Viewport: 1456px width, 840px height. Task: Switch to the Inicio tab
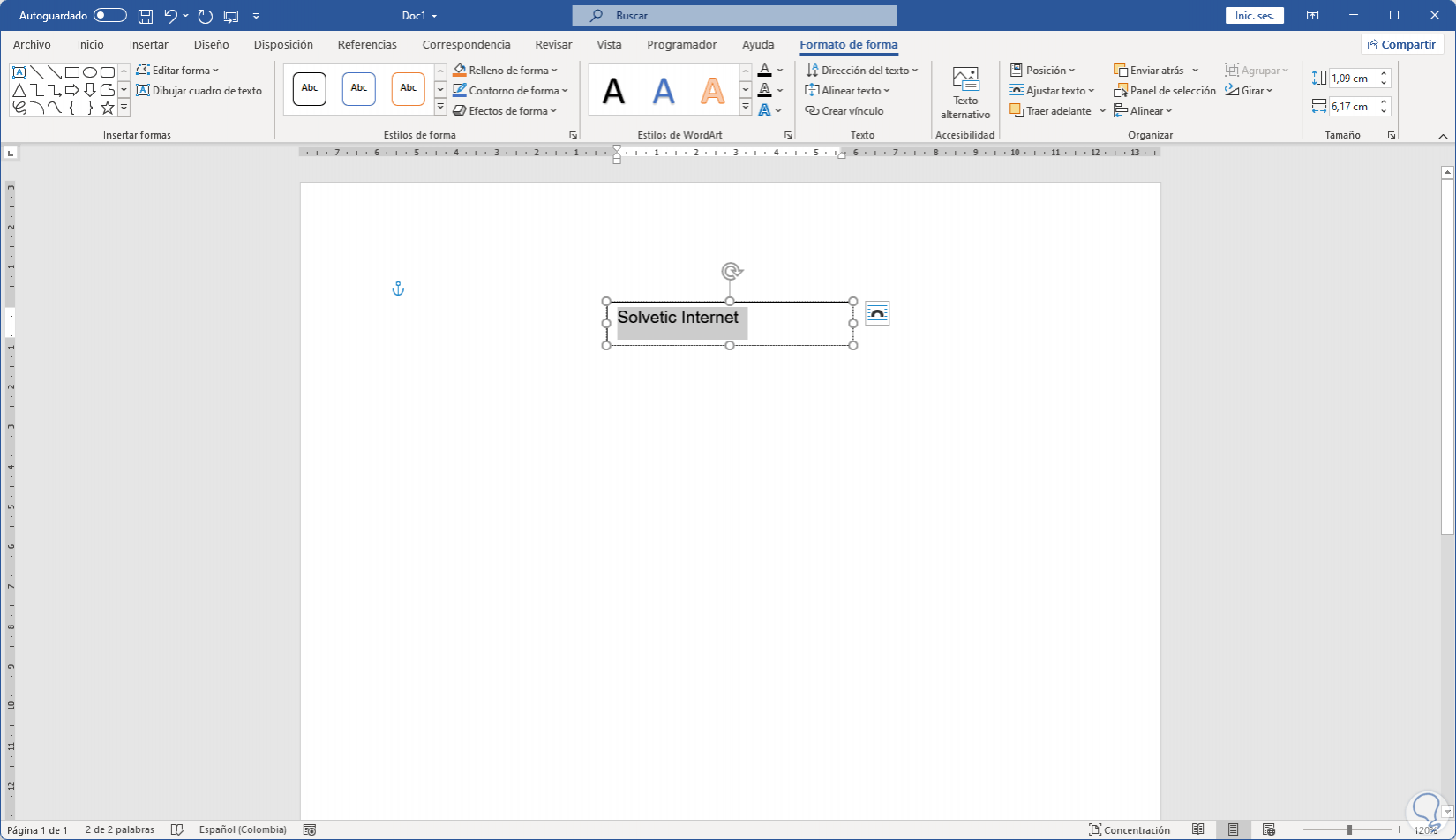coord(90,45)
